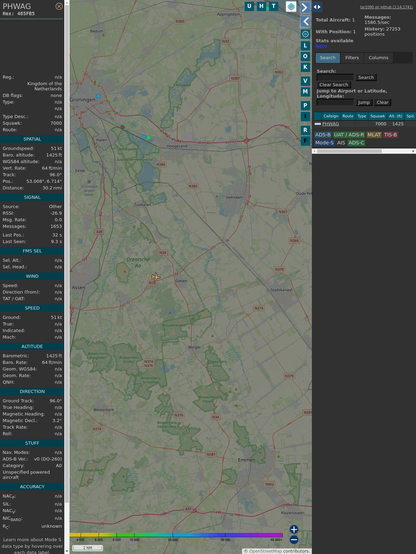
Task: Click the H button on the map
Action: tap(261, 6)
